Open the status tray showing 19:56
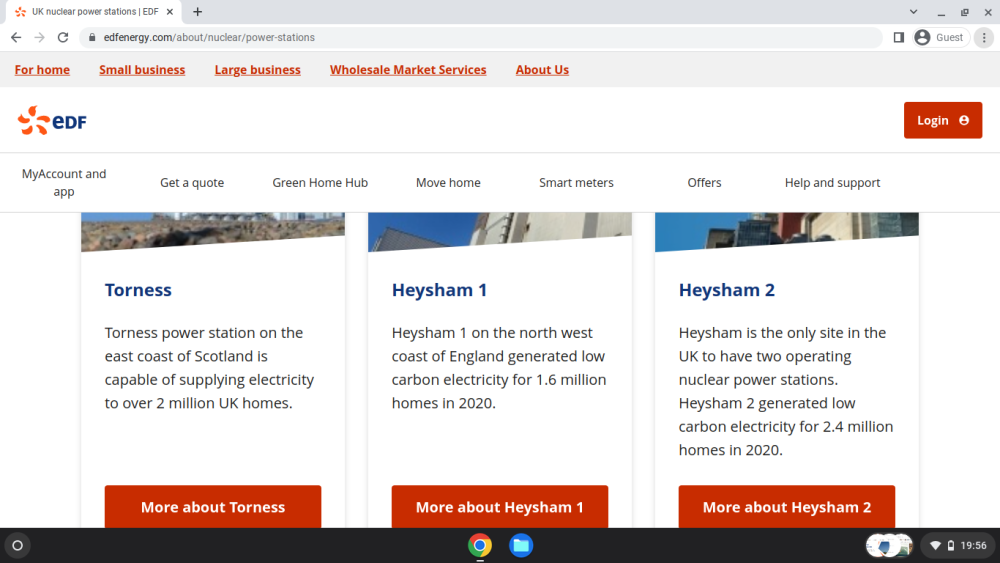This screenshot has width=1000, height=563. (x=959, y=545)
